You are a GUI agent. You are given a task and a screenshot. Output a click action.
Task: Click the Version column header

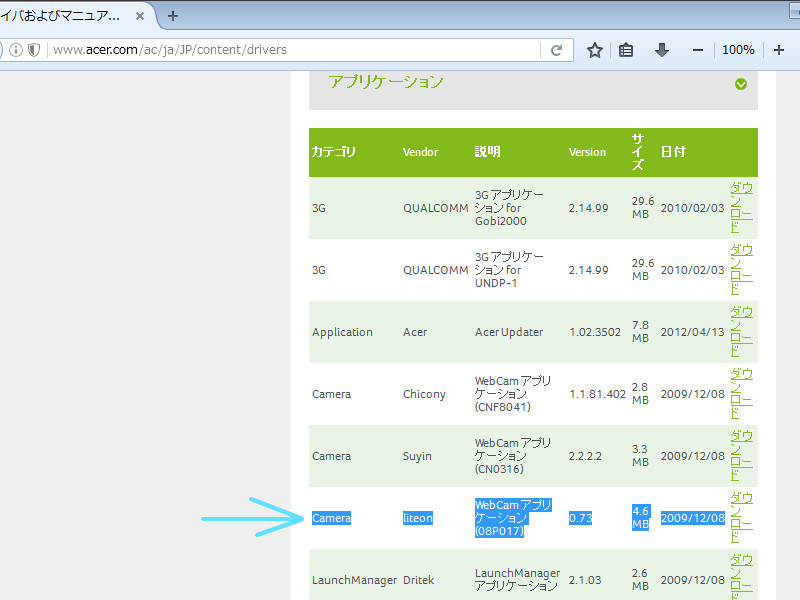[x=587, y=152]
